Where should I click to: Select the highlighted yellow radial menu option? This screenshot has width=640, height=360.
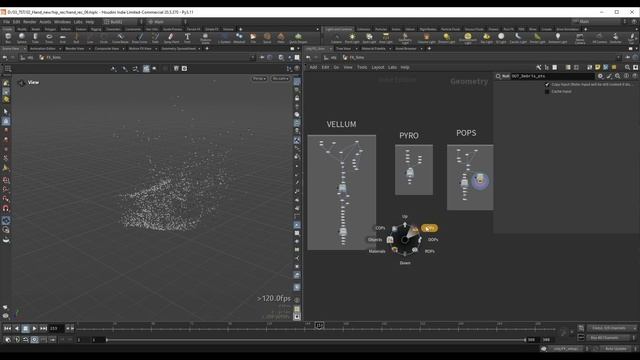pos(429,228)
